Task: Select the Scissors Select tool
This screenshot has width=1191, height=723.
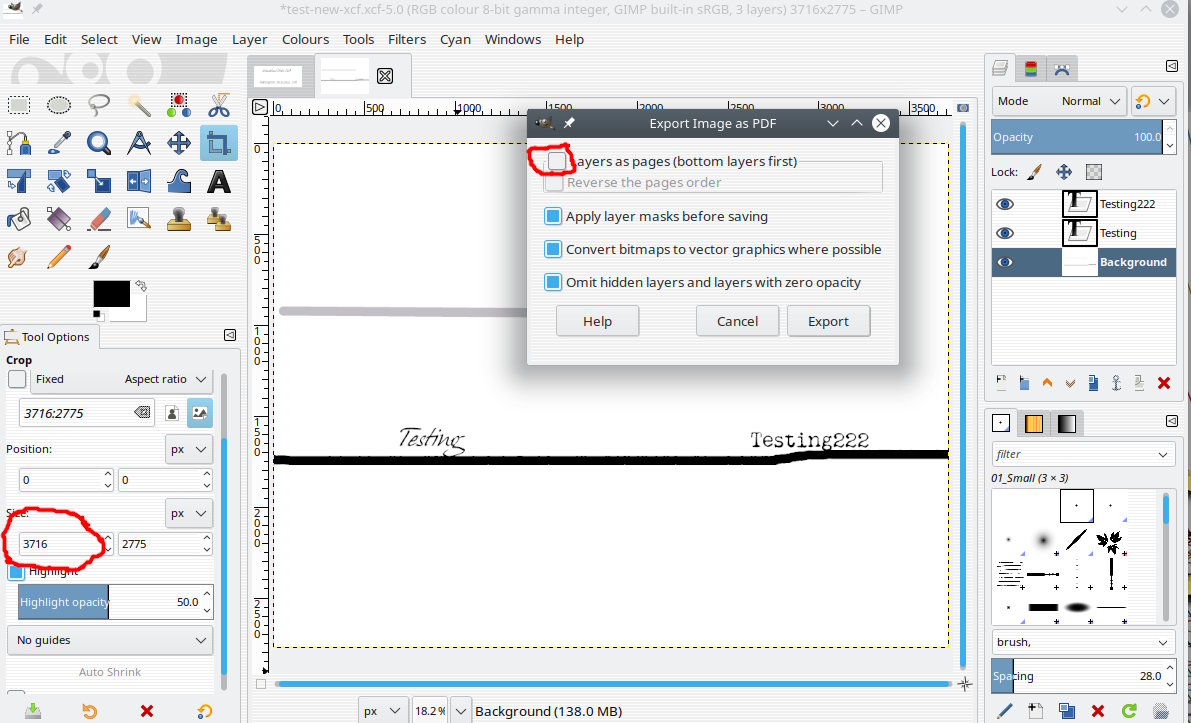Action: pyautogui.click(x=219, y=105)
